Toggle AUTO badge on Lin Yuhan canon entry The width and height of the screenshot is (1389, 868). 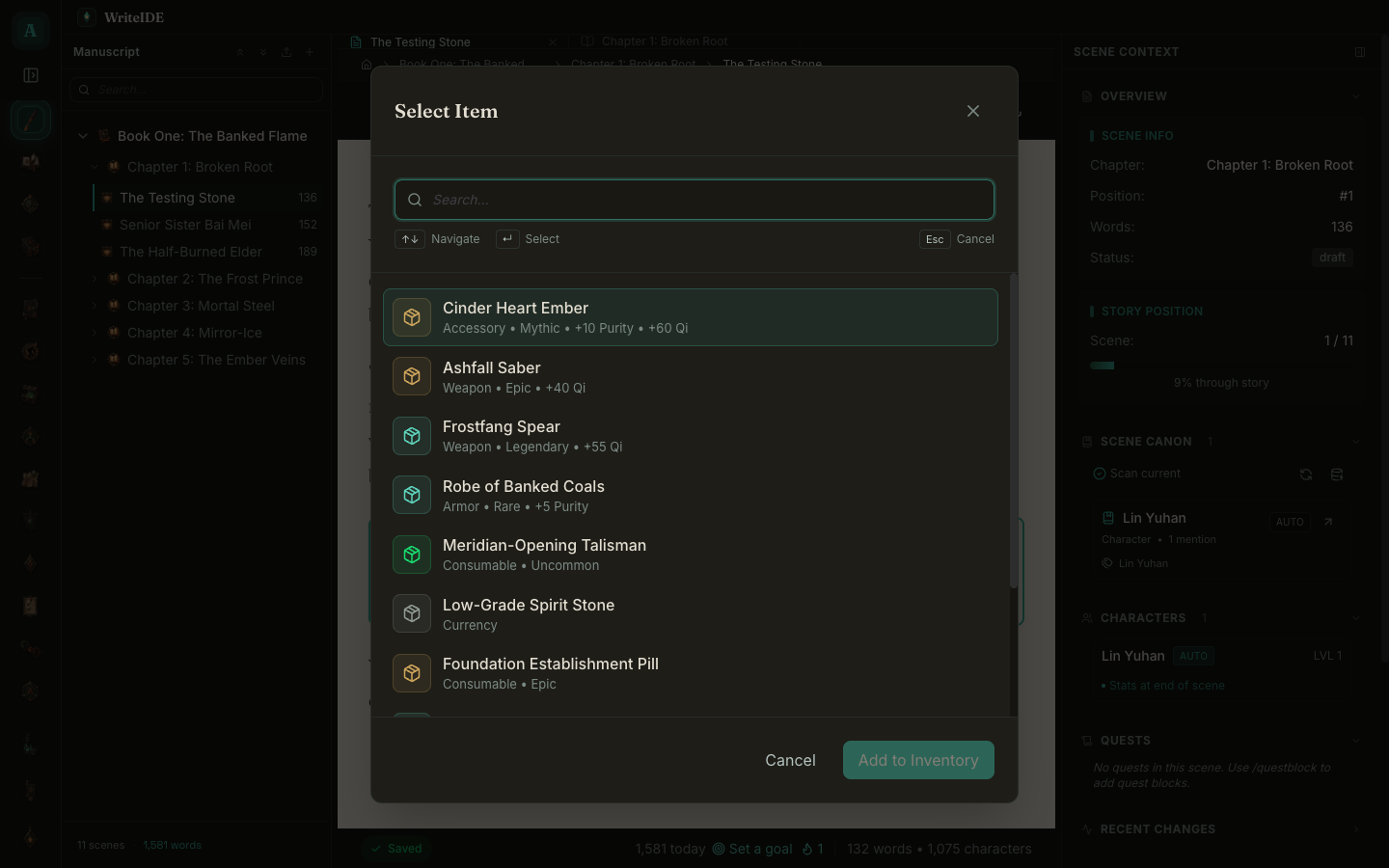tap(1290, 522)
